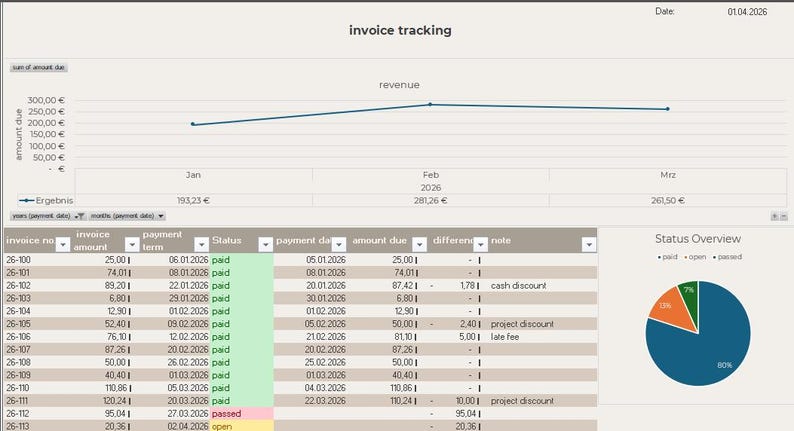794x431 pixels.
Task: Select the 281,26 € value under Feb
Action: 430,201
